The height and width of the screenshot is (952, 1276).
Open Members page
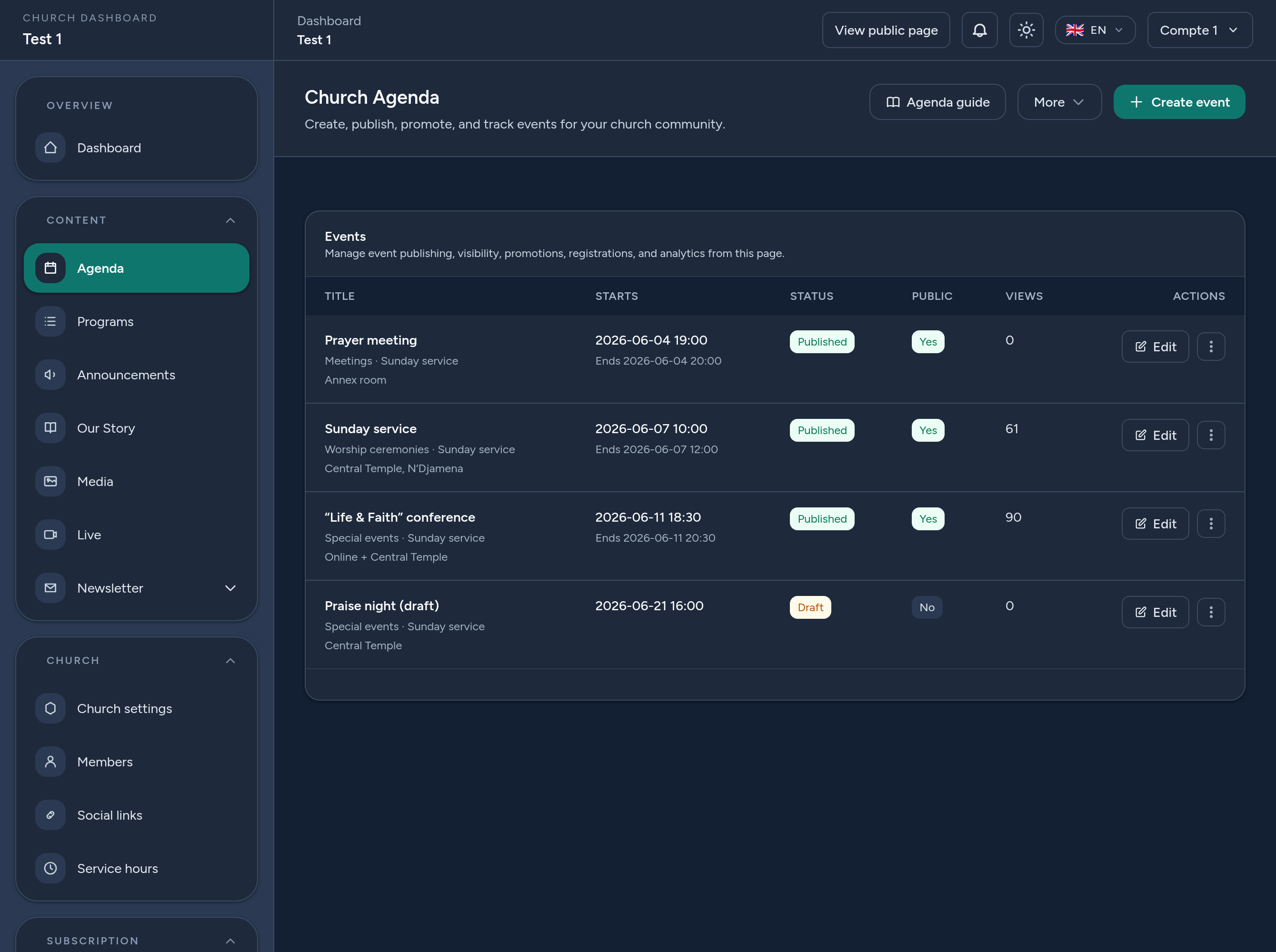(x=137, y=762)
